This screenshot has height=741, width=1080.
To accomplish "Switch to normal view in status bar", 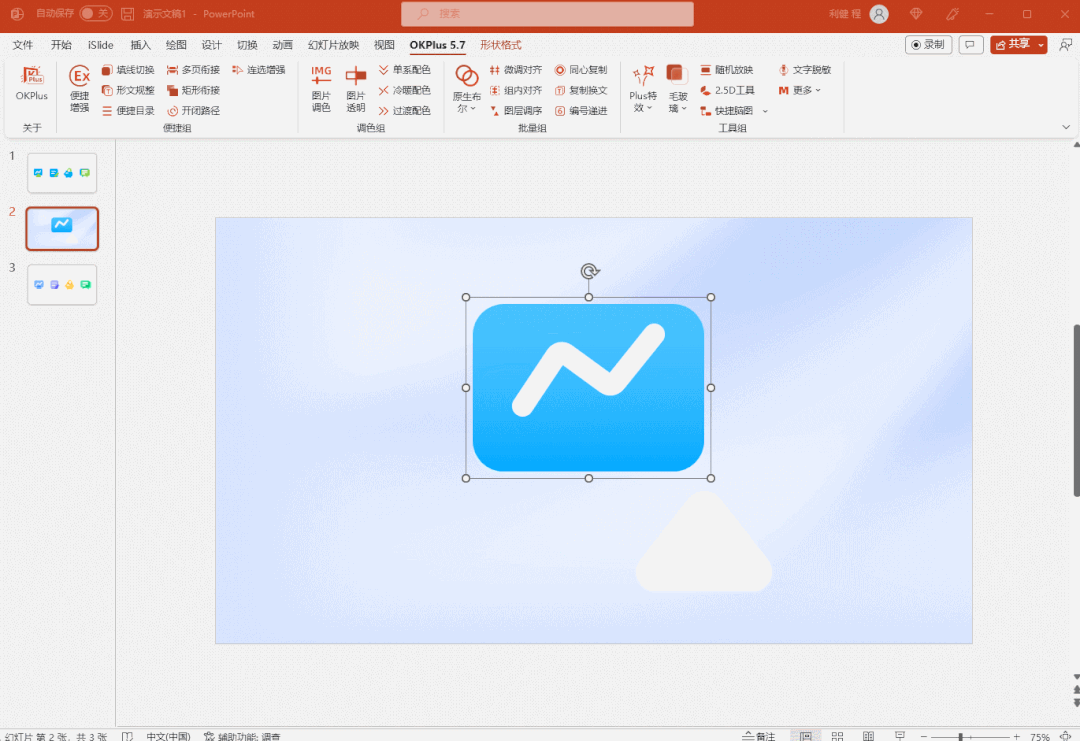I will 805,736.
